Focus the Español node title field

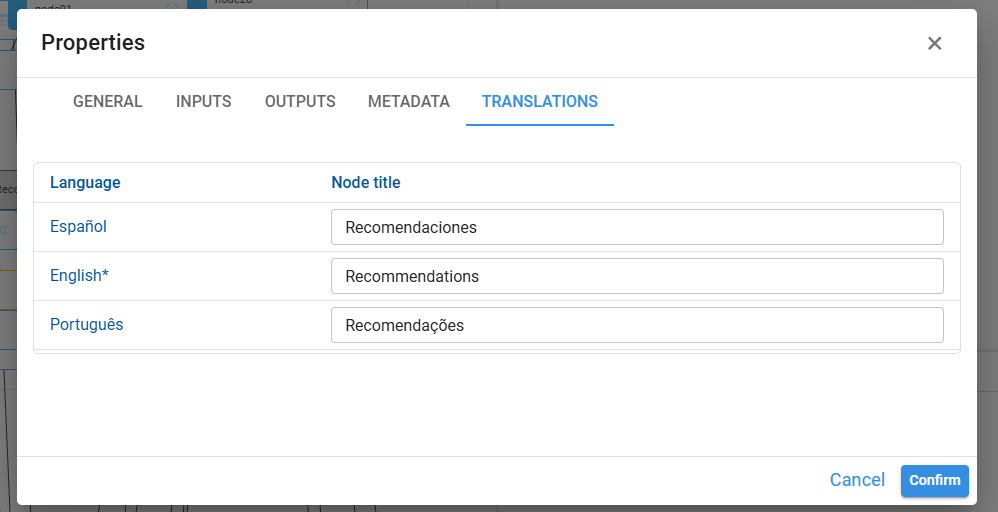pyautogui.click(x=637, y=227)
